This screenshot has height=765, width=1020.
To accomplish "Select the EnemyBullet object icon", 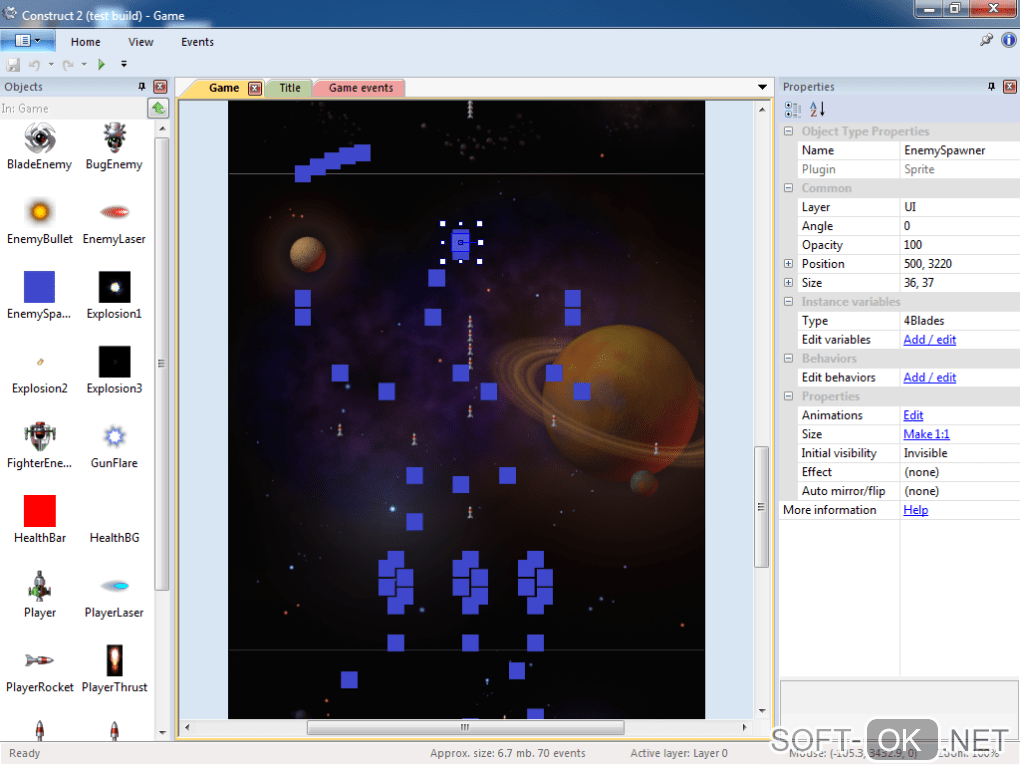I will (40, 212).
